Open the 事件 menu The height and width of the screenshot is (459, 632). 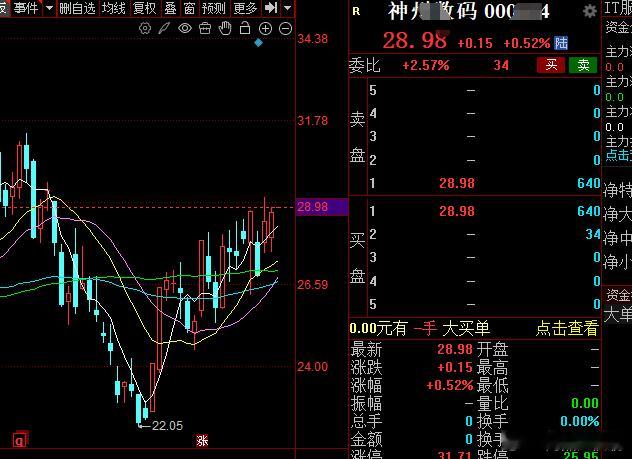click(x=26, y=8)
